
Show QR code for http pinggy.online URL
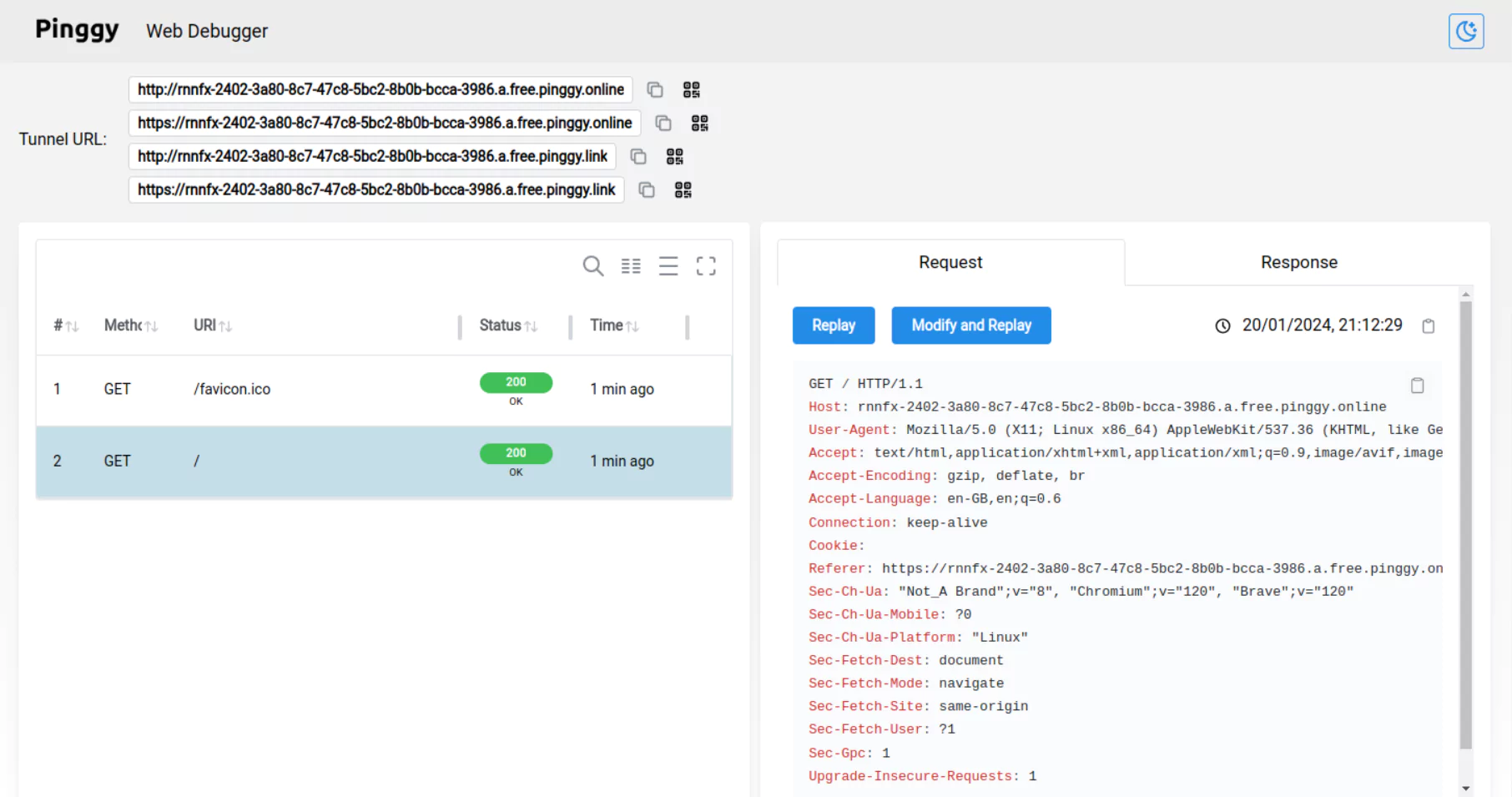coord(692,89)
